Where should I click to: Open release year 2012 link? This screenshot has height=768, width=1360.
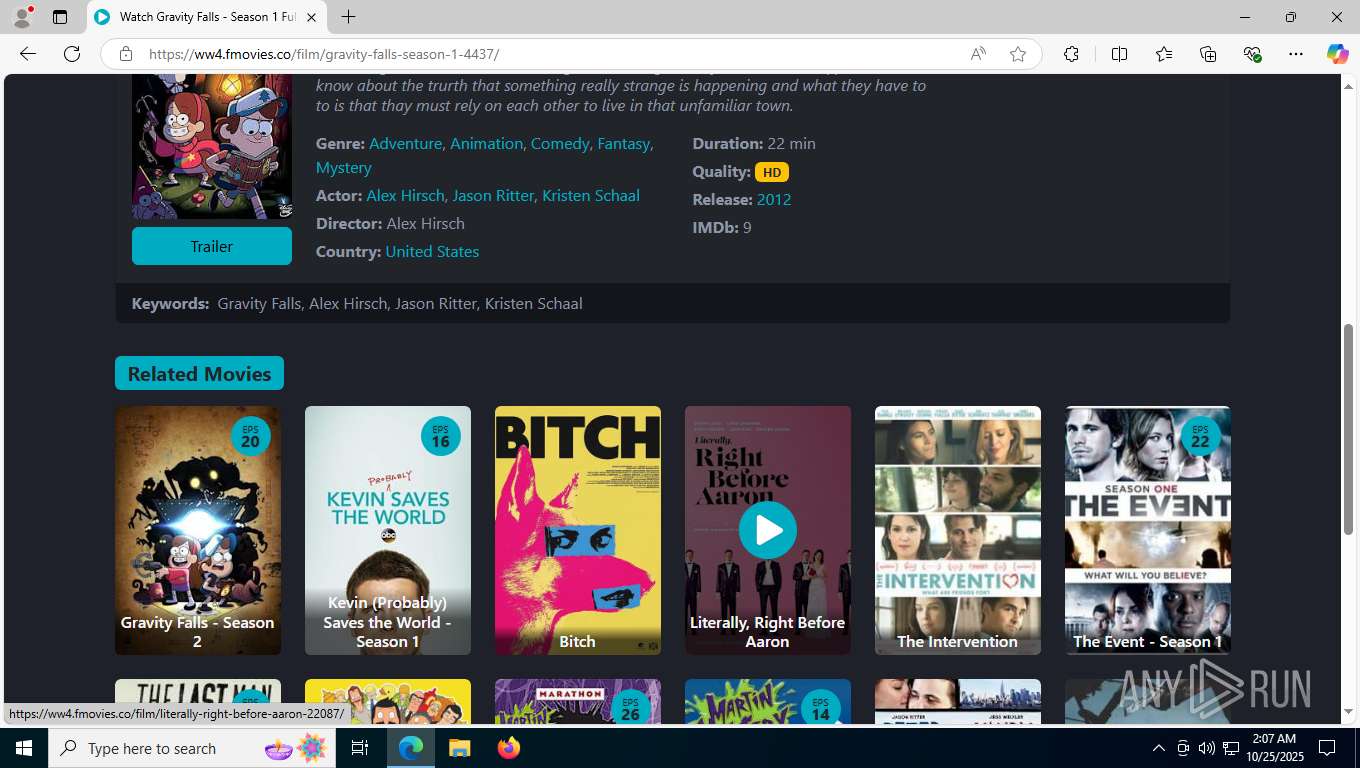tap(774, 199)
